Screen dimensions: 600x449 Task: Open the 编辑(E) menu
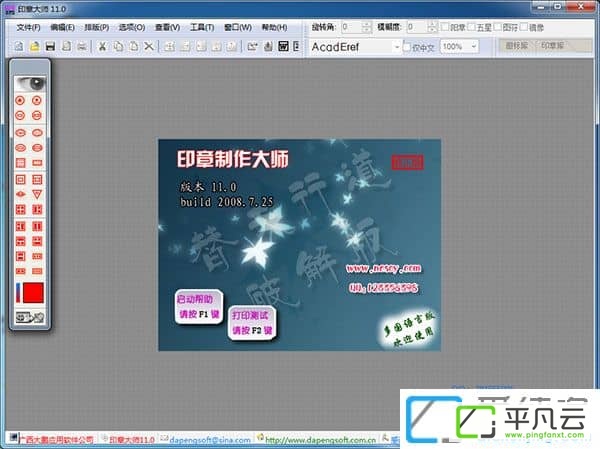(x=62, y=28)
